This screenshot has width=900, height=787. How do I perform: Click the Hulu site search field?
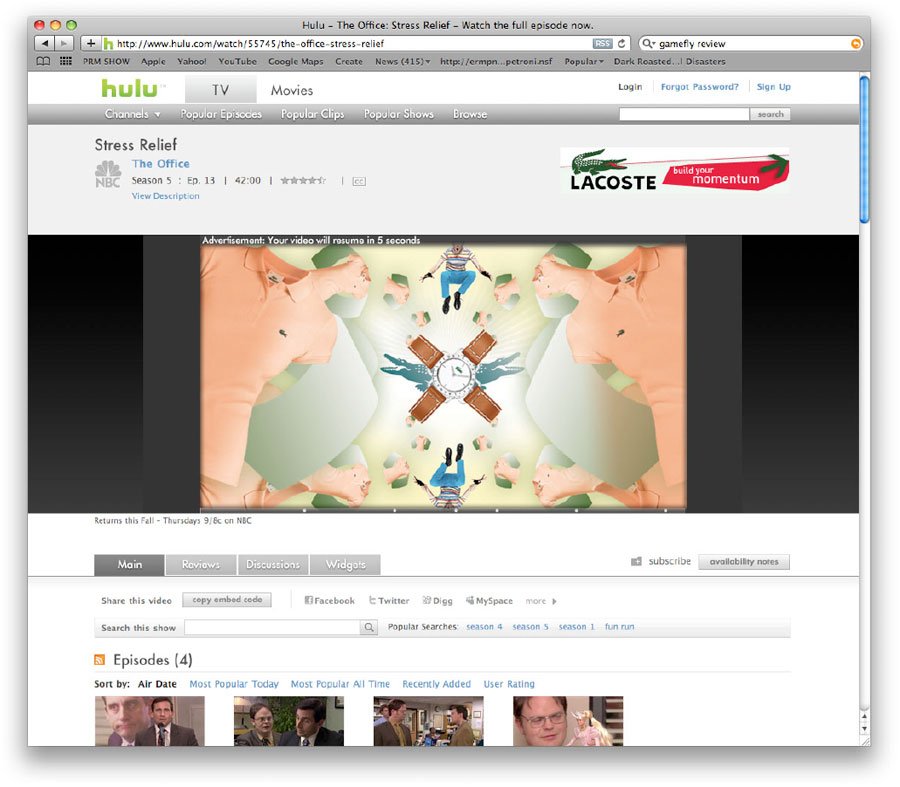(x=684, y=114)
